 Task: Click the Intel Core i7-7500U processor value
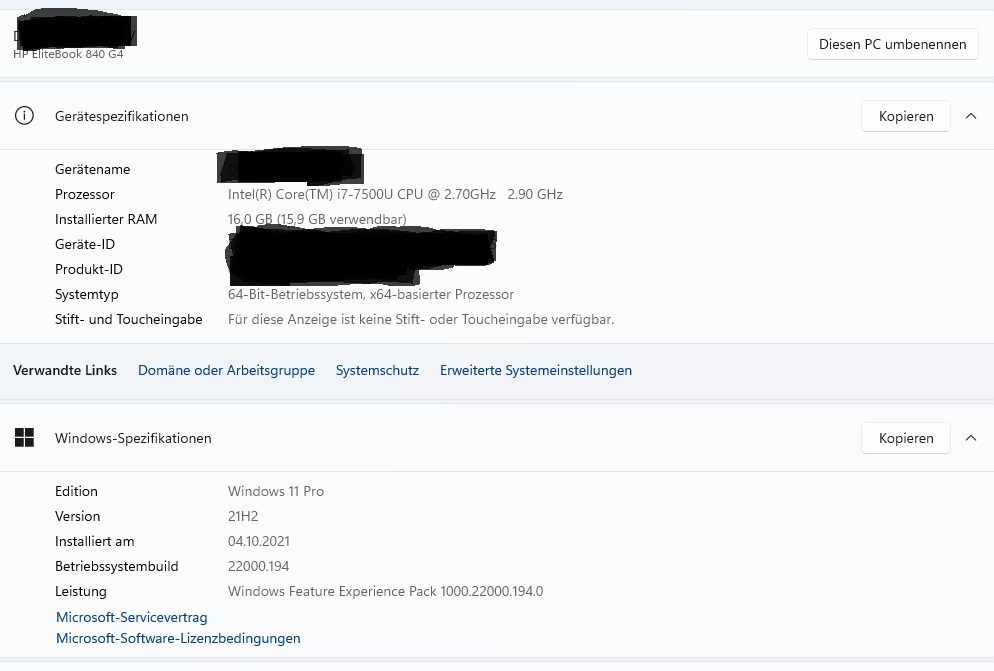(395, 194)
